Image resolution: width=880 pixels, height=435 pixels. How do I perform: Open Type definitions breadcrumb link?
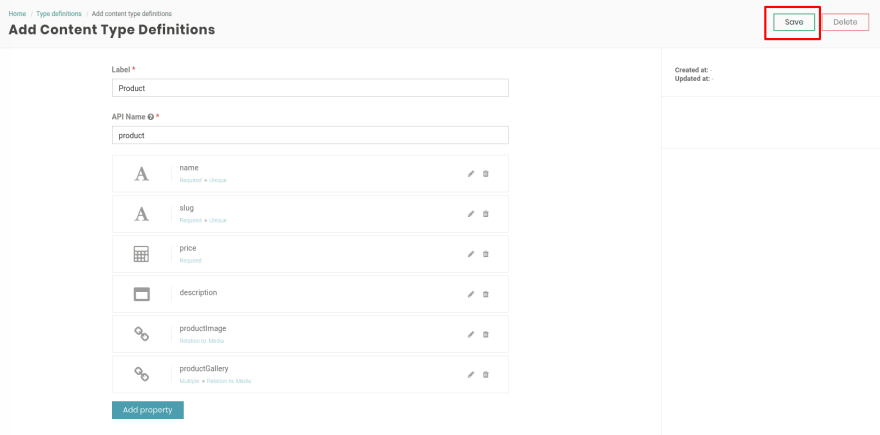tap(59, 13)
